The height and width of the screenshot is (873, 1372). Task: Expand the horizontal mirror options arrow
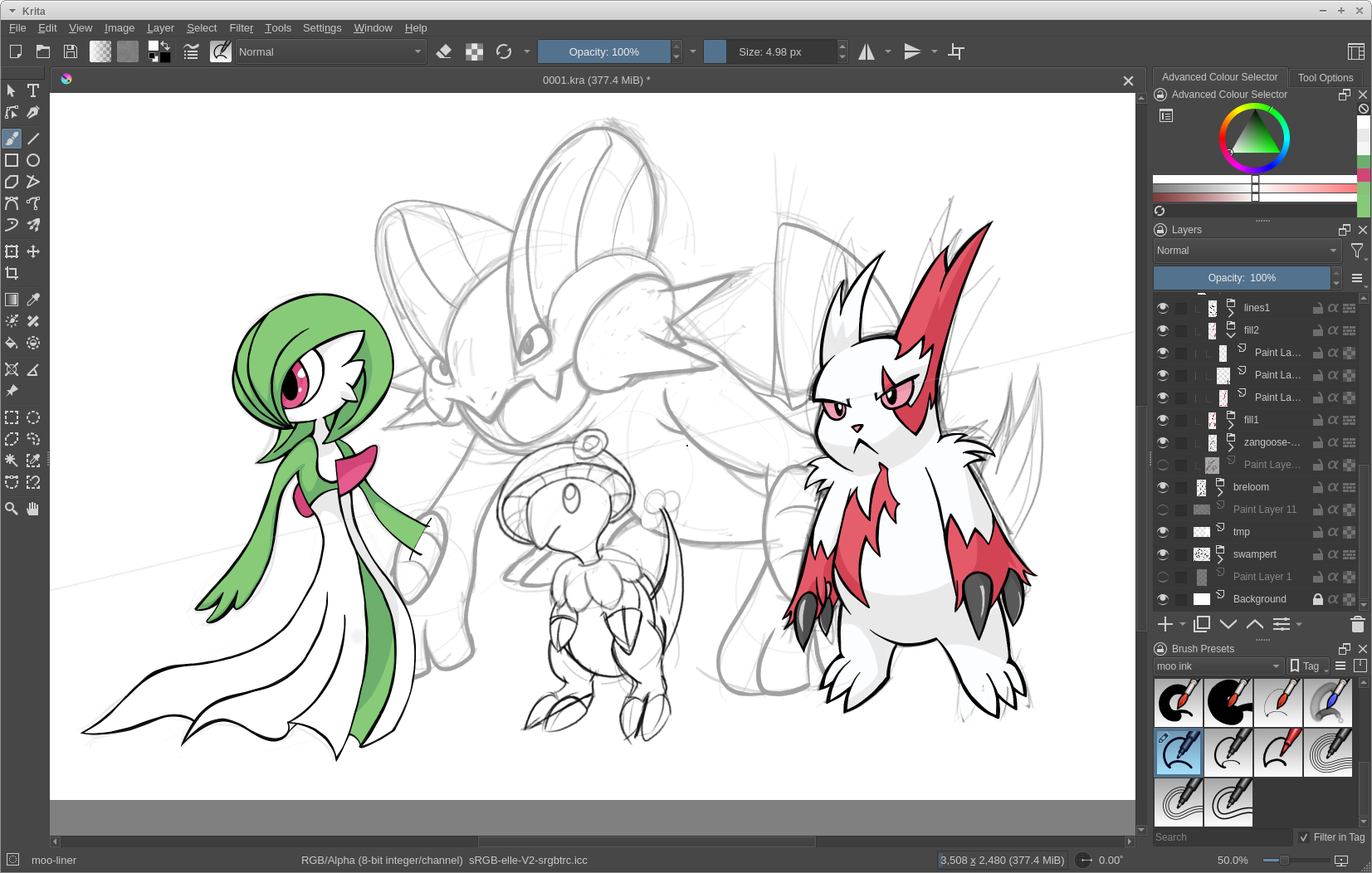(888, 51)
